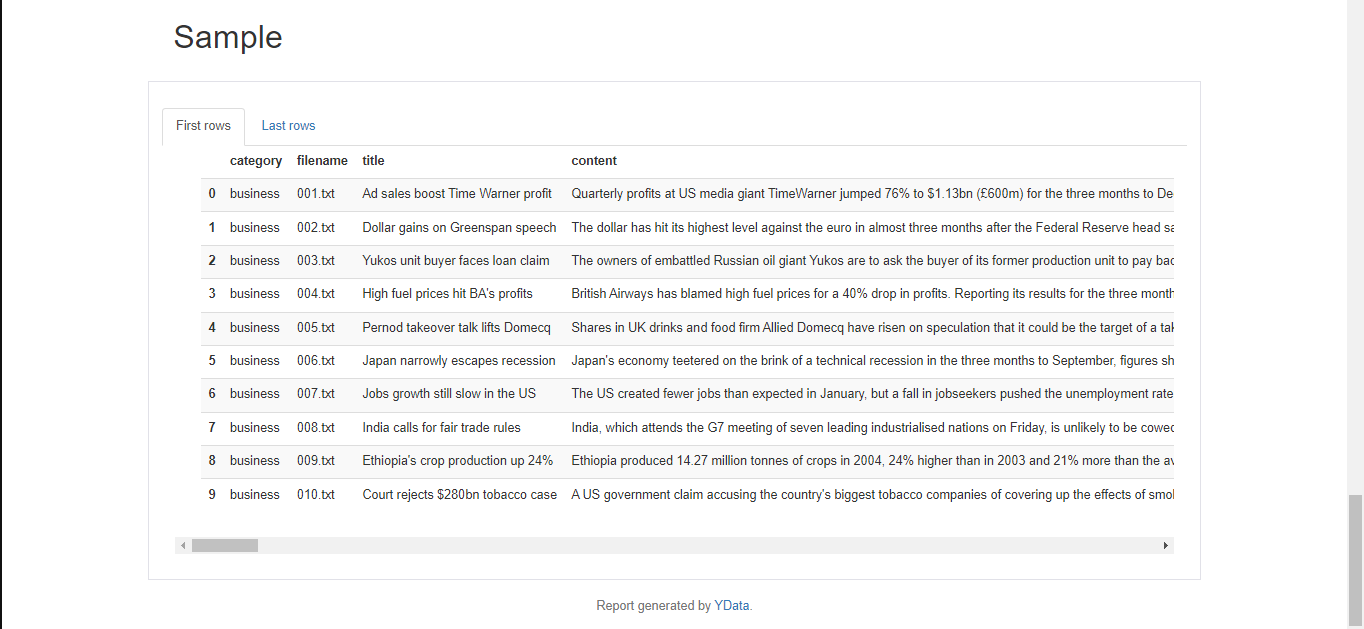Click title 'India calls for fair trade rules'

point(441,428)
